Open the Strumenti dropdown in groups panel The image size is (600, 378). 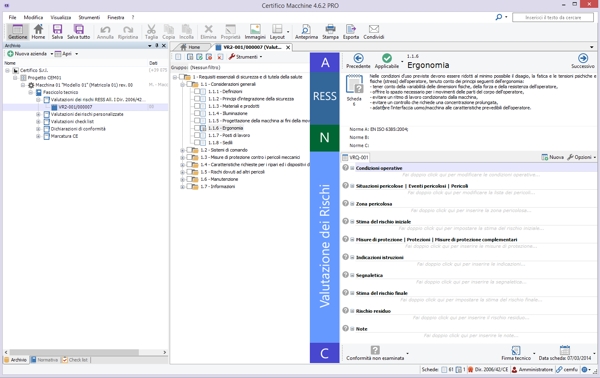pyautogui.click(x=246, y=57)
